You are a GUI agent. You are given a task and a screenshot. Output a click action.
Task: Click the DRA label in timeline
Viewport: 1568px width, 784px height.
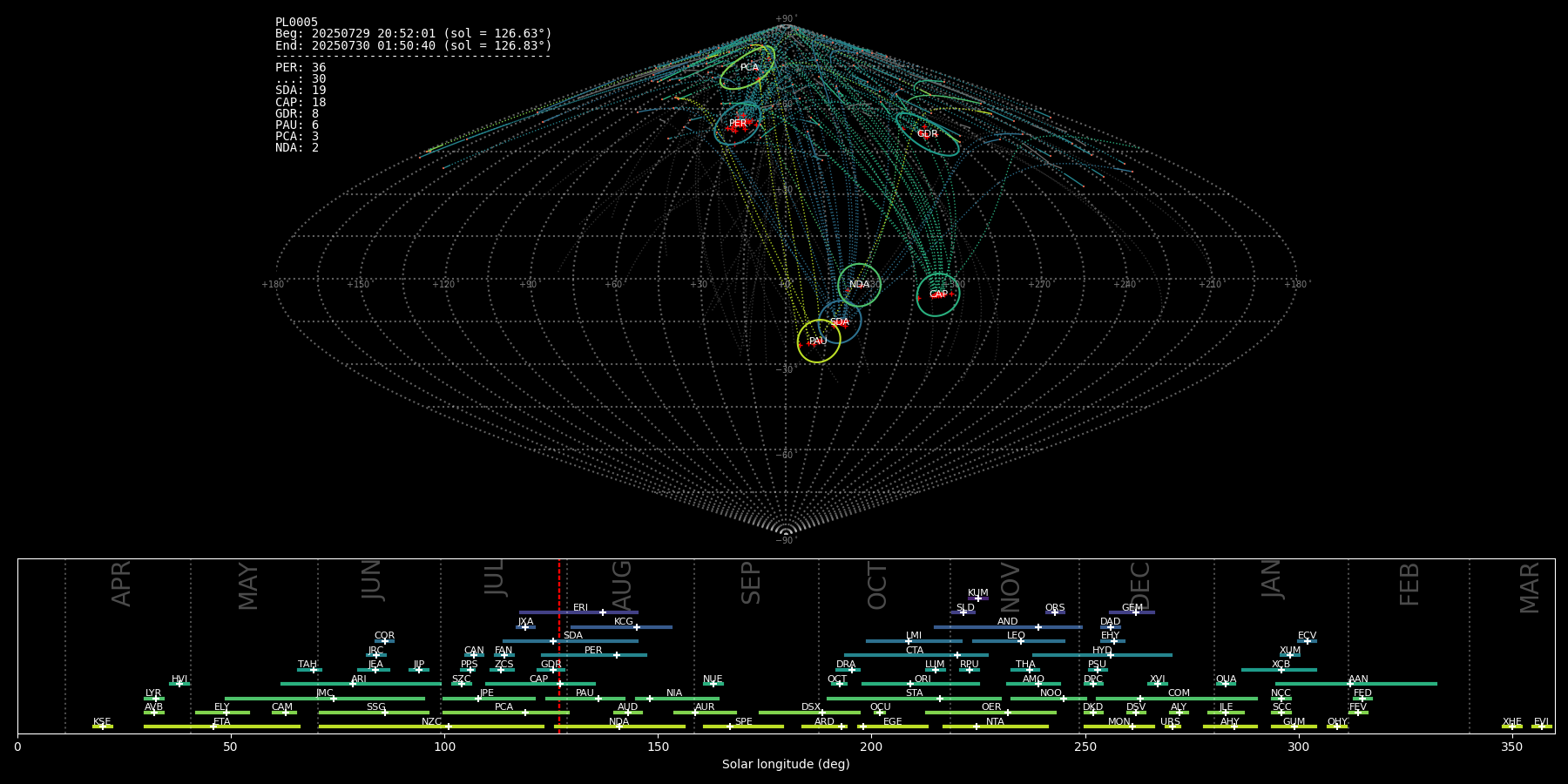846,665
